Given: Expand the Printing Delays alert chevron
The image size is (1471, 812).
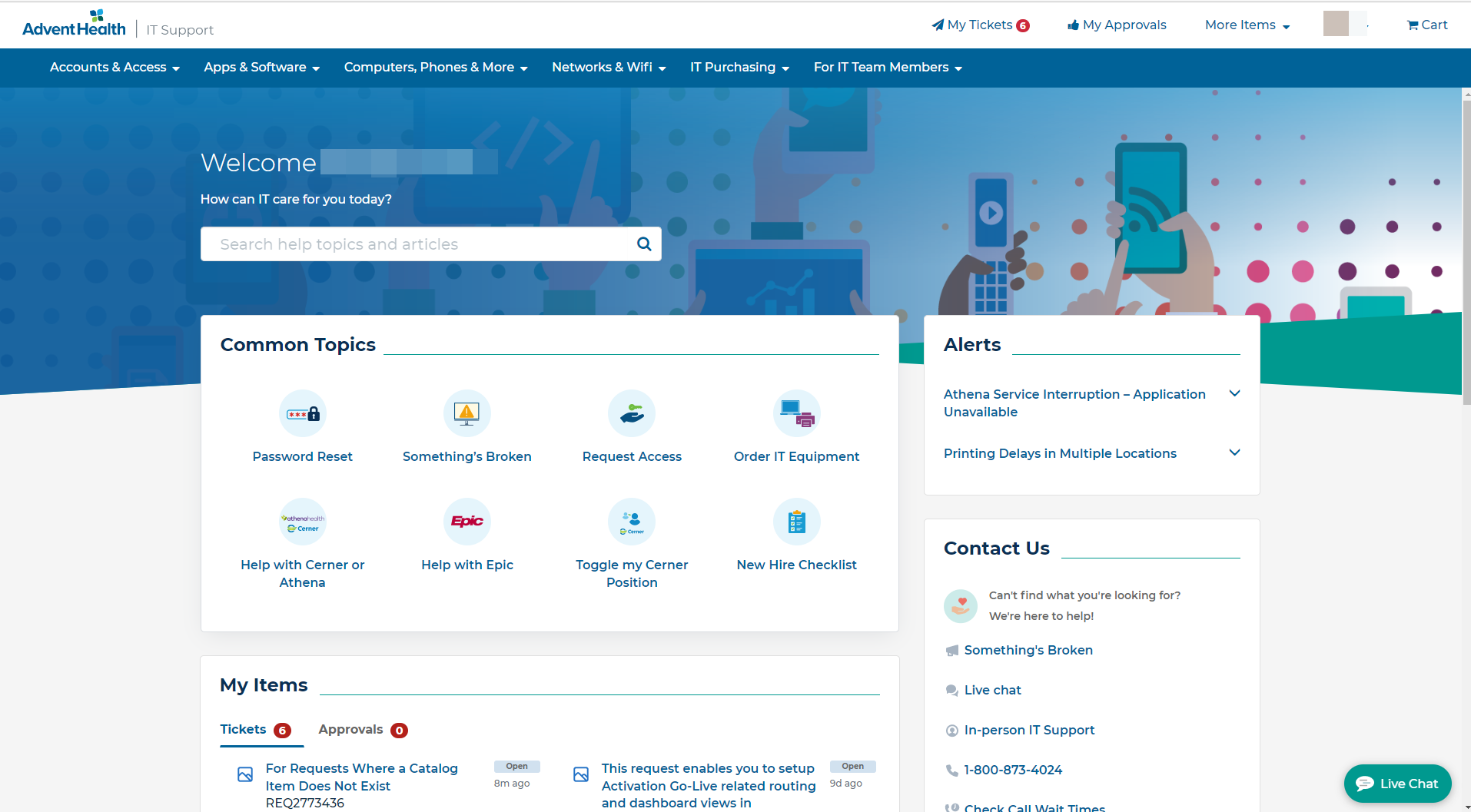Looking at the screenshot, I should pos(1234,453).
